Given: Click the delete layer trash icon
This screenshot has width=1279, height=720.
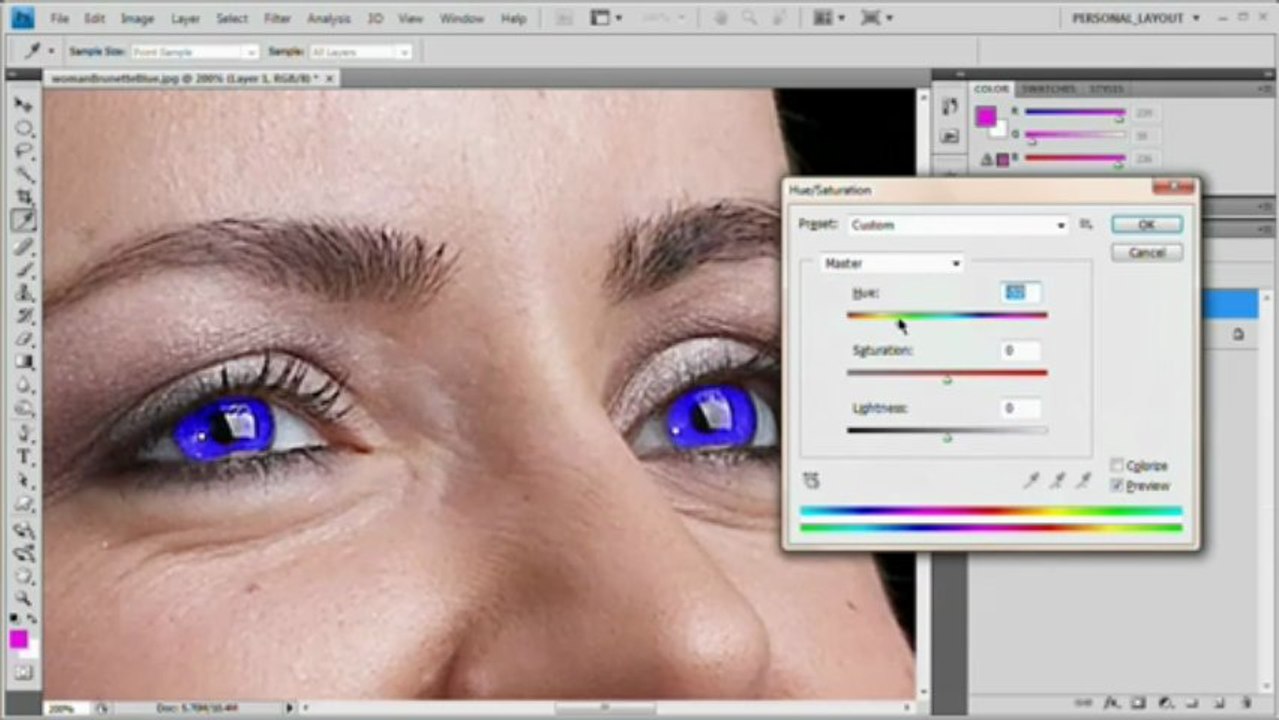Looking at the screenshot, I should pyautogui.click(x=1245, y=704).
